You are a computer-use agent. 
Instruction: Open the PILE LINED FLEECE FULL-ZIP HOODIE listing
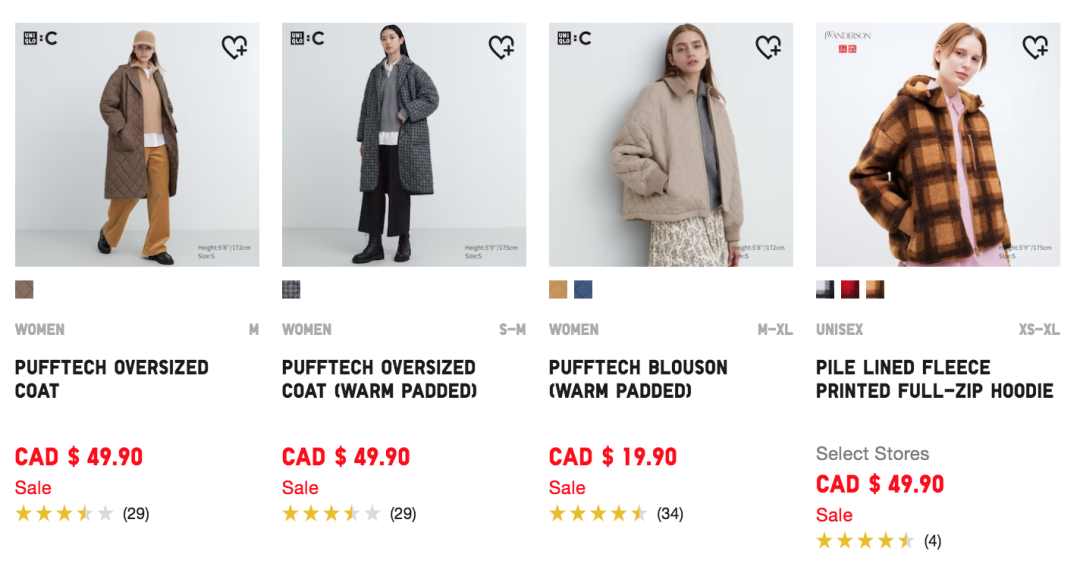(x=937, y=378)
